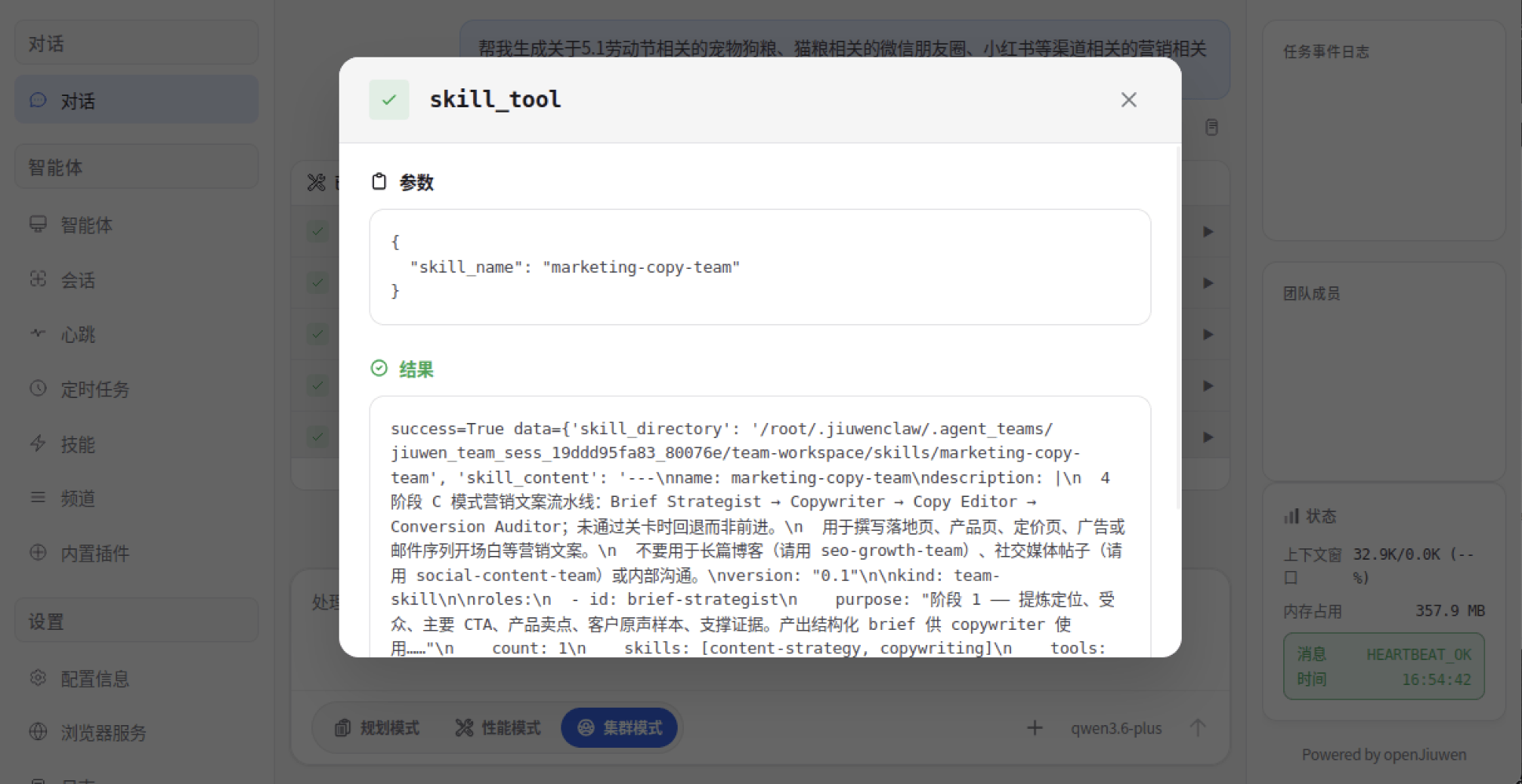The width and height of the screenshot is (1522, 784).
Task: Click the chat bubble icon beside 对话
Action: click(38, 100)
